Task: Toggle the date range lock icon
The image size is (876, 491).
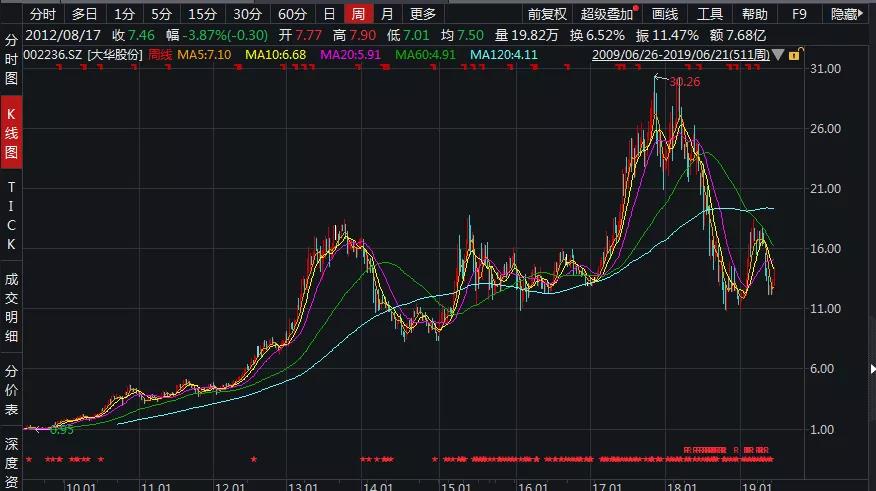Action: [x=791, y=54]
